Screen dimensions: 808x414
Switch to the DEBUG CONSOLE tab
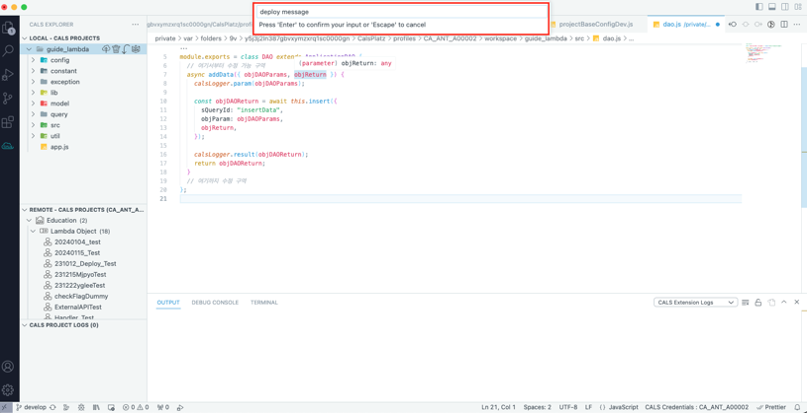coord(215,303)
